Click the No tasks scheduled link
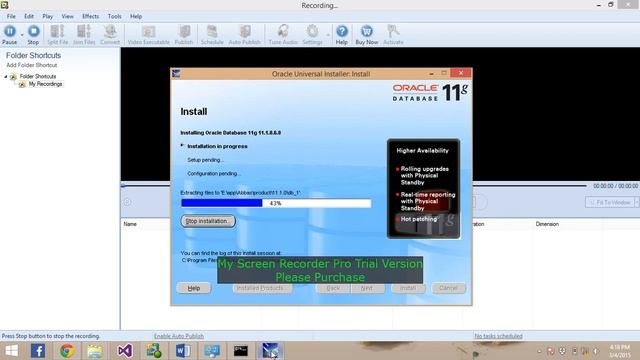 pyautogui.click(x=498, y=336)
